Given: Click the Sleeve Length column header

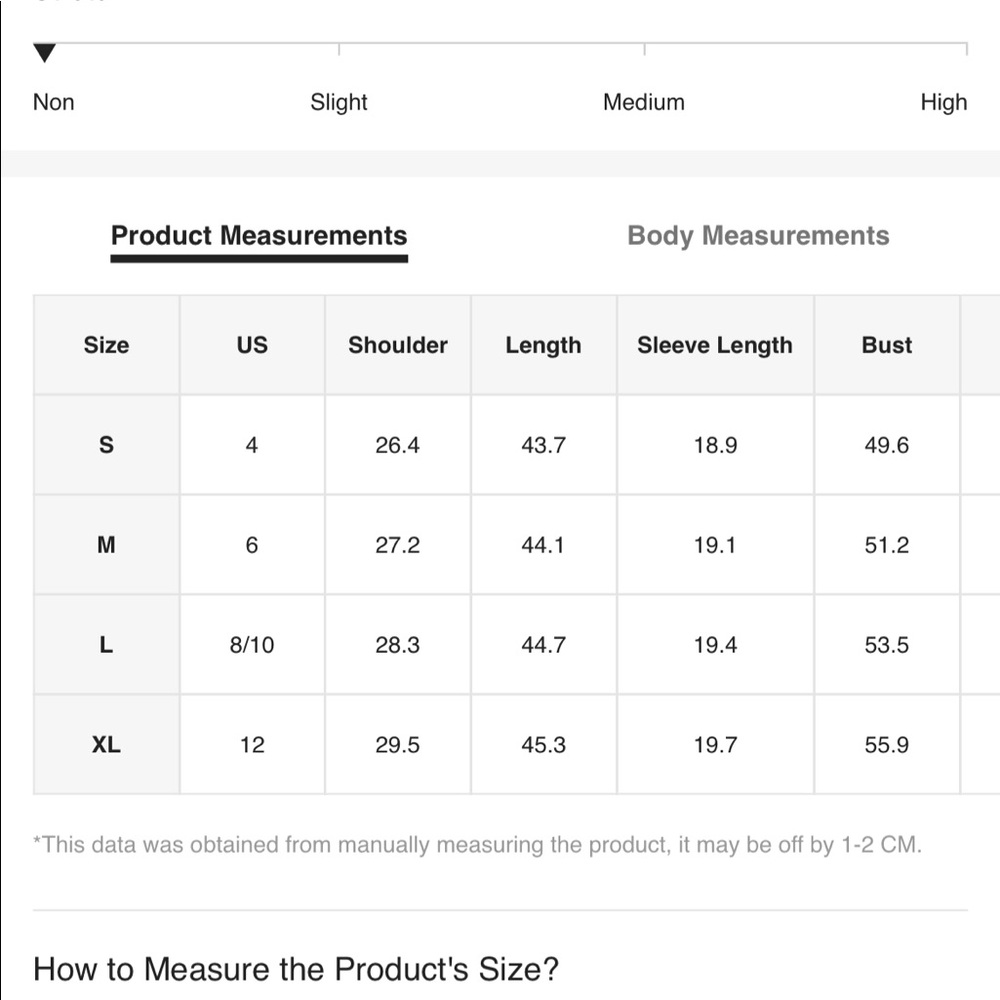Looking at the screenshot, I should click(715, 345).
